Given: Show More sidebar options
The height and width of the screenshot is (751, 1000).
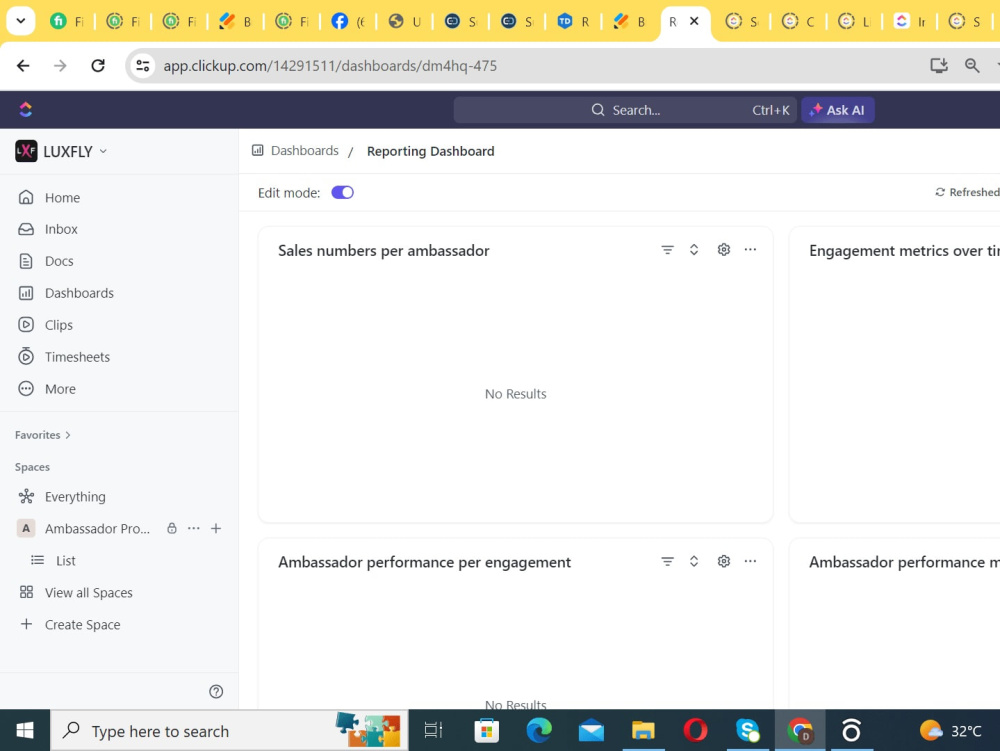Looking at the screenshot, I should click(60, 389).
